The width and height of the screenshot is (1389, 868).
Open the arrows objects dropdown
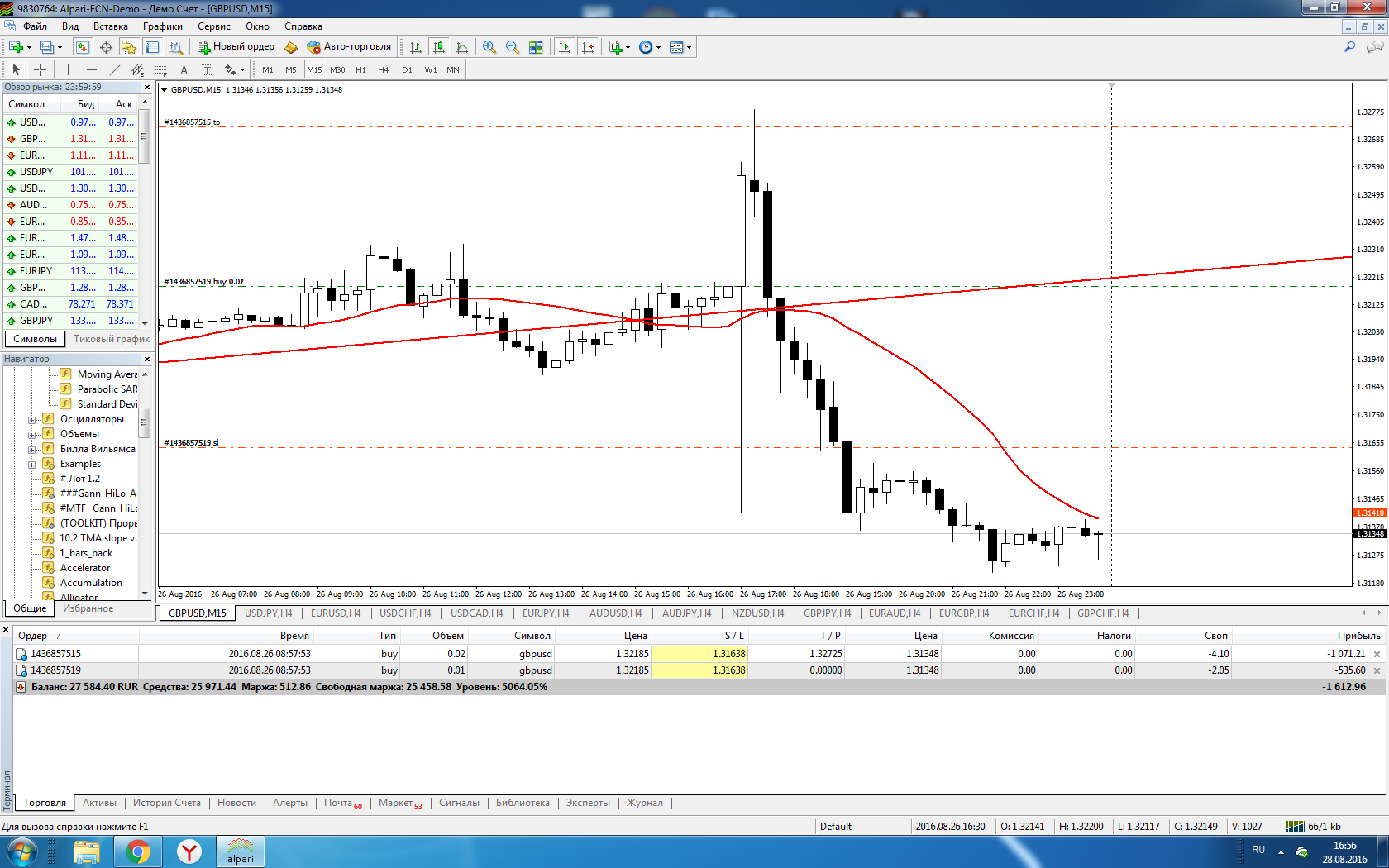coord(234,70)
